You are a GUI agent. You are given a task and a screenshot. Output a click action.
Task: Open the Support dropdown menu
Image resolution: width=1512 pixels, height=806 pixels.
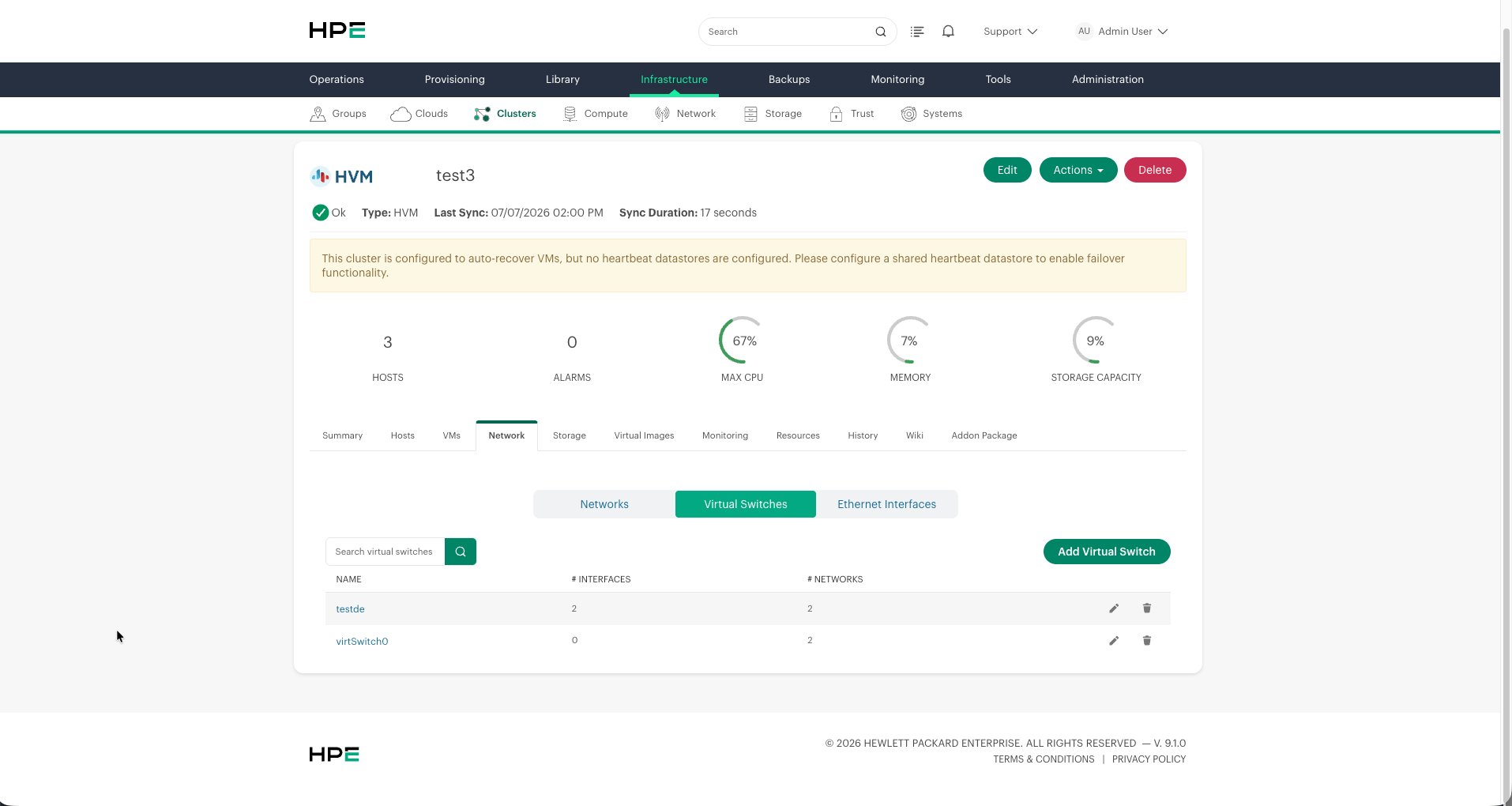tap(1010, 32)
